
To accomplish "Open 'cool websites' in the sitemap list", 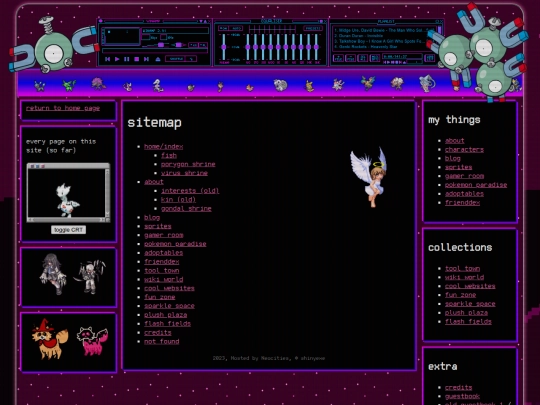I will point(169,288).
